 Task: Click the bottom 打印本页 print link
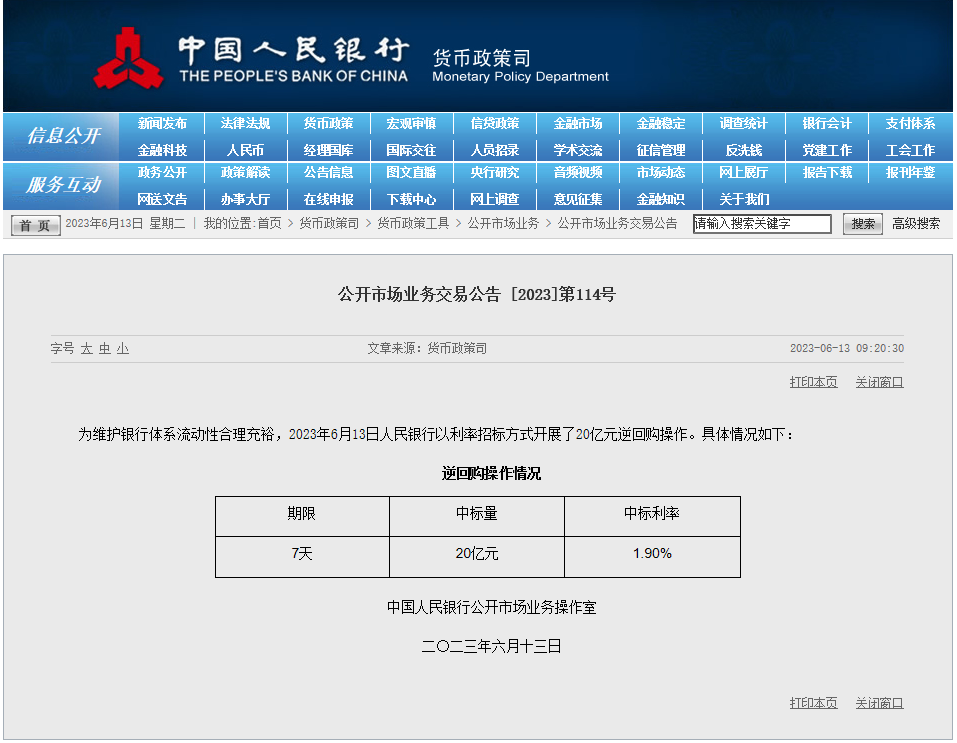coord(813,703)
